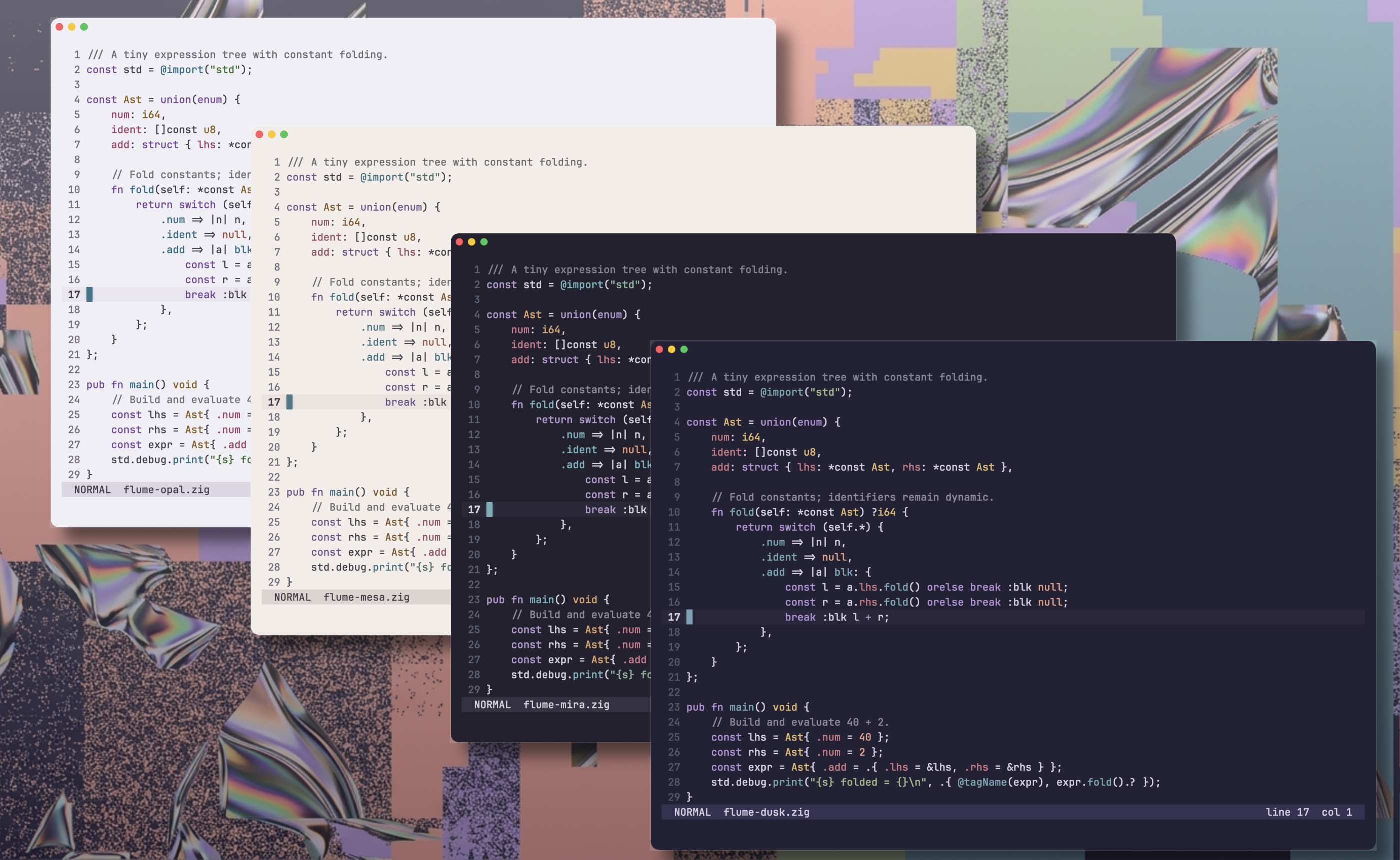Viewport: 1400px width, 860px height.
Task: Click "const rhs" on line 26 of flume-dusk.zig
Action: point(738,752)
